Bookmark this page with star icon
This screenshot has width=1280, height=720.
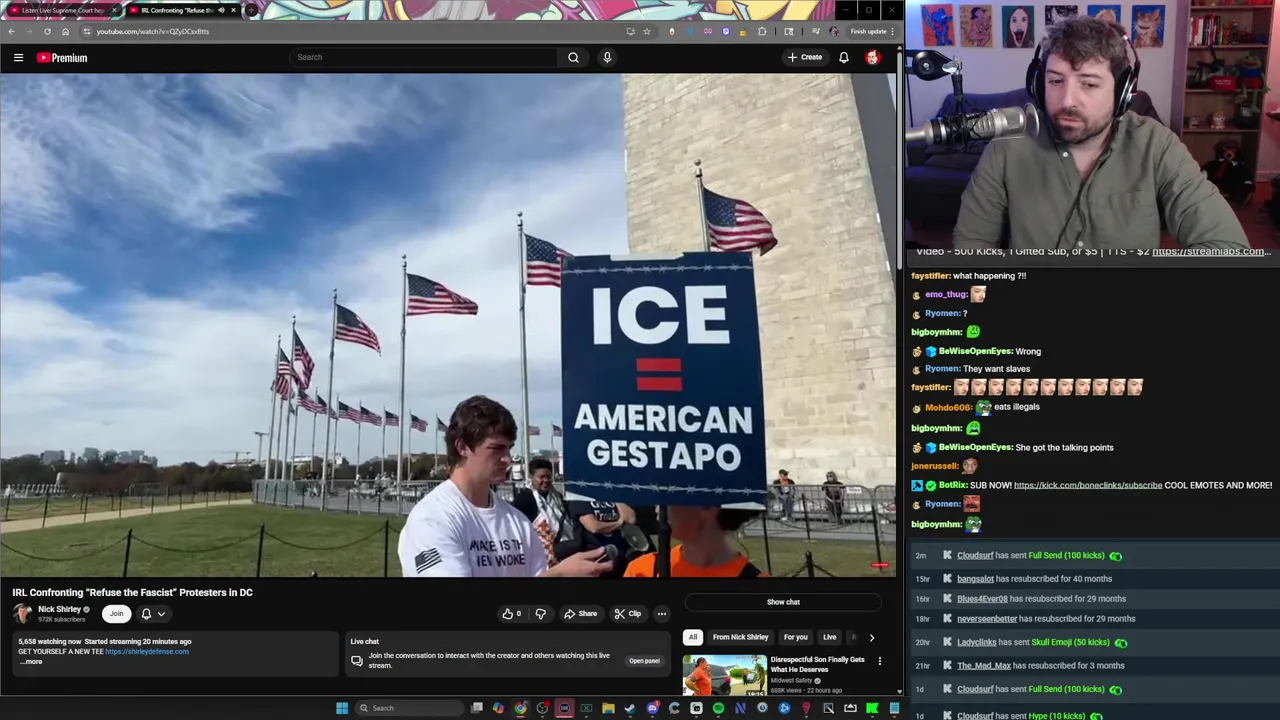[647, 31]
